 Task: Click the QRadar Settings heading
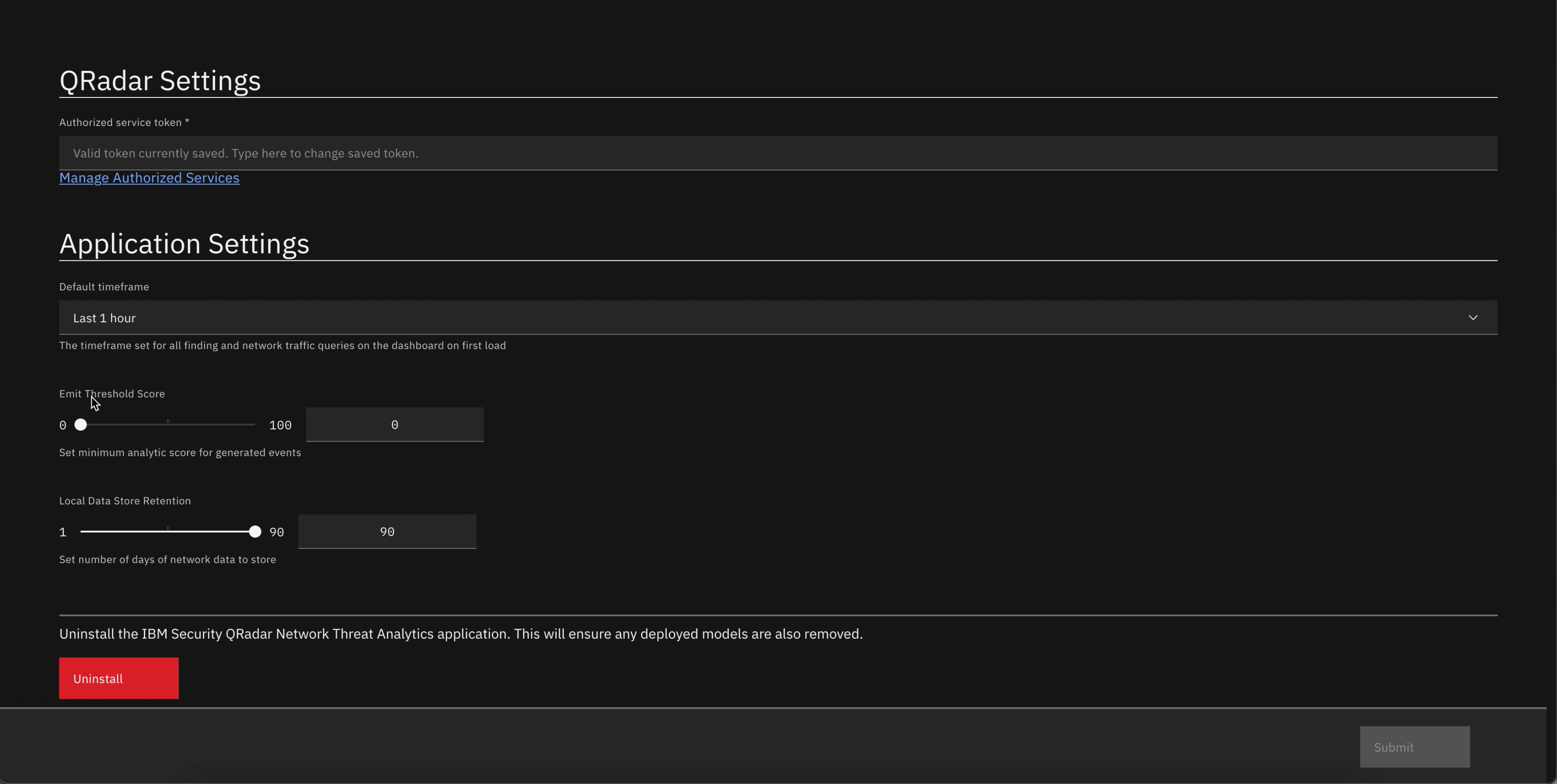160,81
